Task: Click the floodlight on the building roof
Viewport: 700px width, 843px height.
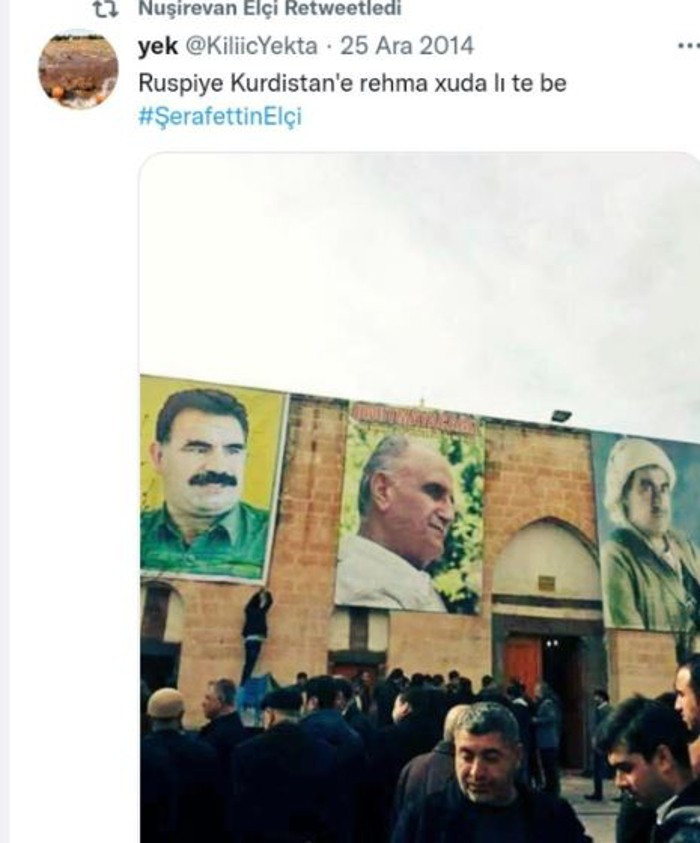Action: pos(560,416)
